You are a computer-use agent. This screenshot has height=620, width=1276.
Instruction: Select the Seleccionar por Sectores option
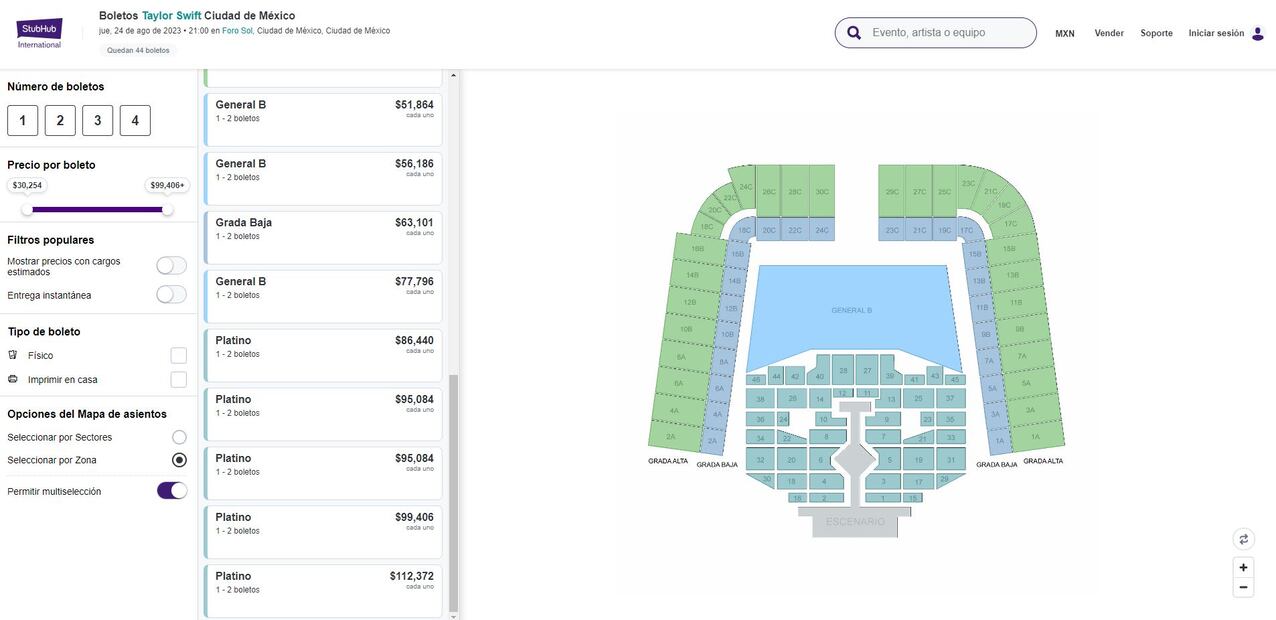[179, 437]
